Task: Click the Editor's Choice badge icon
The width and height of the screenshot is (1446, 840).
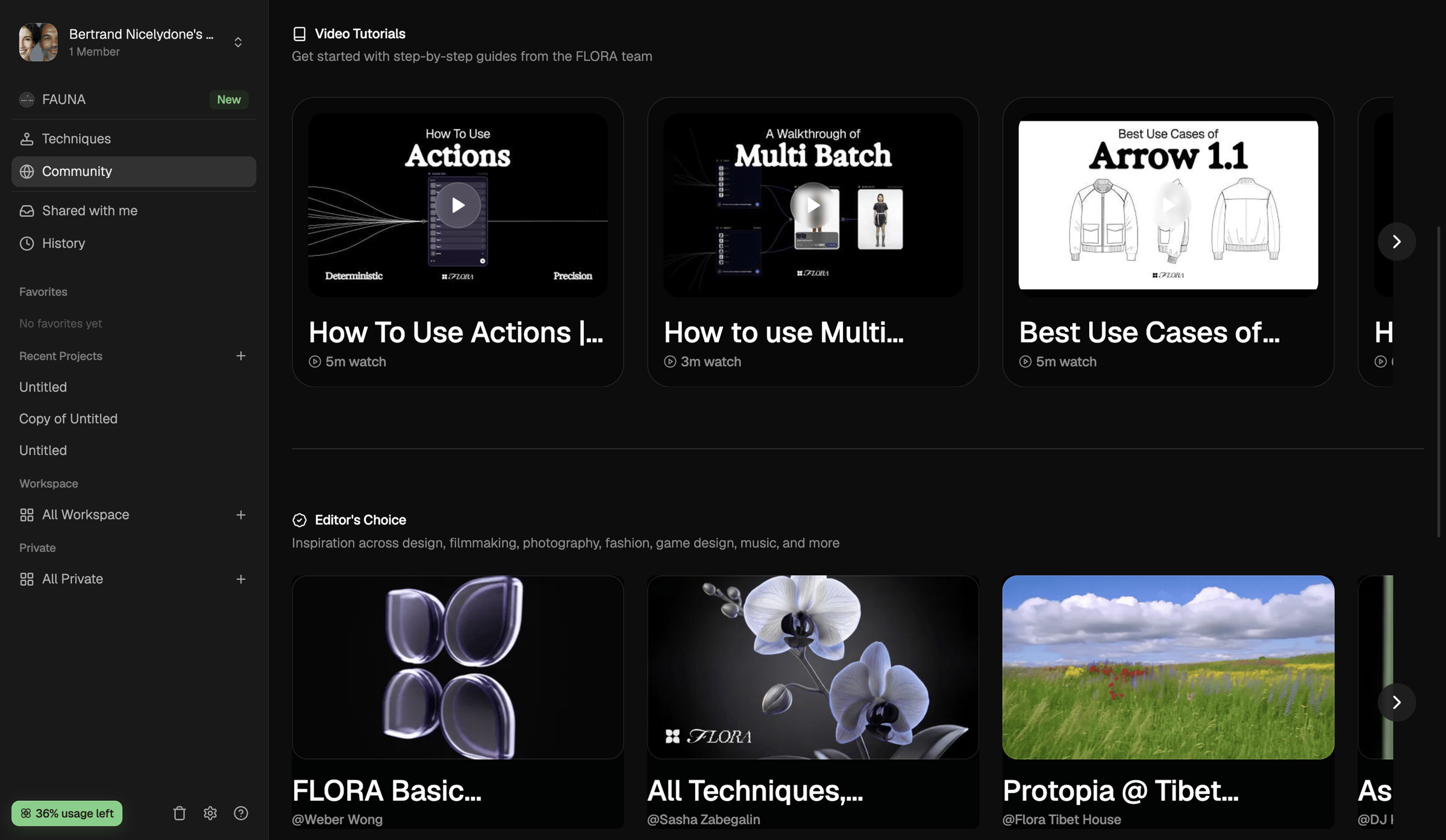Action: [x=299, y=520]
